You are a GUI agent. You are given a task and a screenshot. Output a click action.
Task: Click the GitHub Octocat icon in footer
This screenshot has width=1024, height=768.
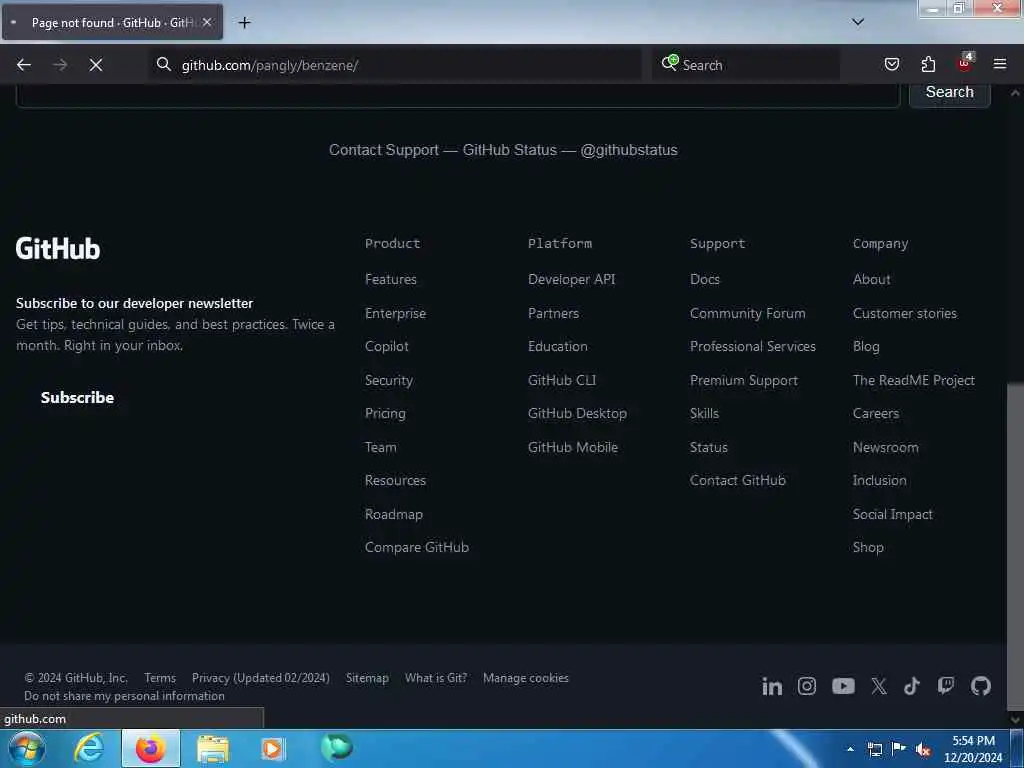(981, 686)
